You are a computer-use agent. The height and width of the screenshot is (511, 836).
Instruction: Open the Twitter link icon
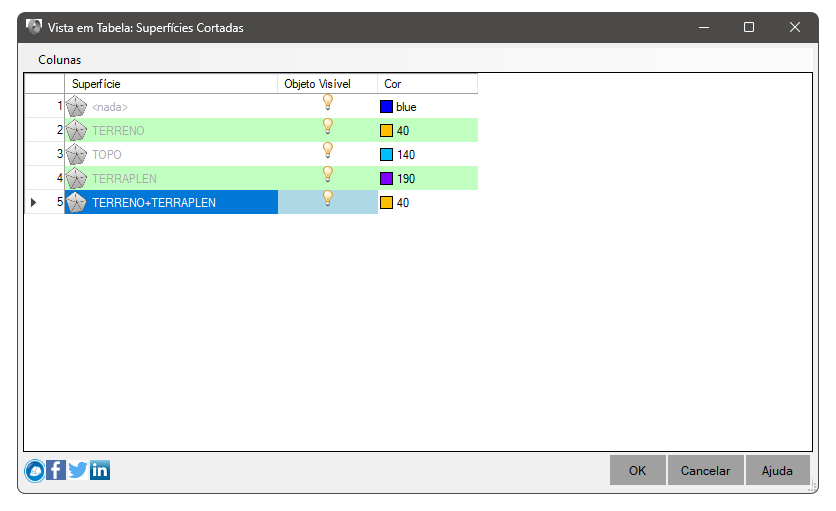(x=78, y=470)
